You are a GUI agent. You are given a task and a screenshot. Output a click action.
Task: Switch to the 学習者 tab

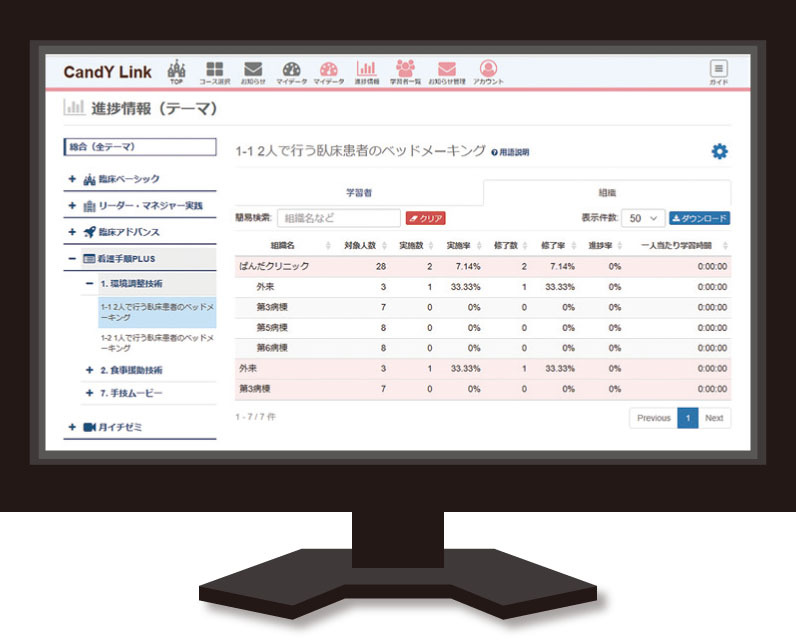point(358,192)
